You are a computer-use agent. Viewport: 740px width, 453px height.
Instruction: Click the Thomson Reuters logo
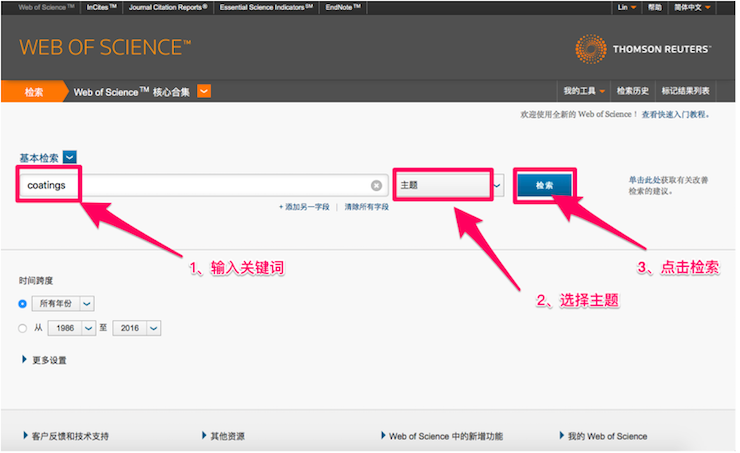(644, 48)
